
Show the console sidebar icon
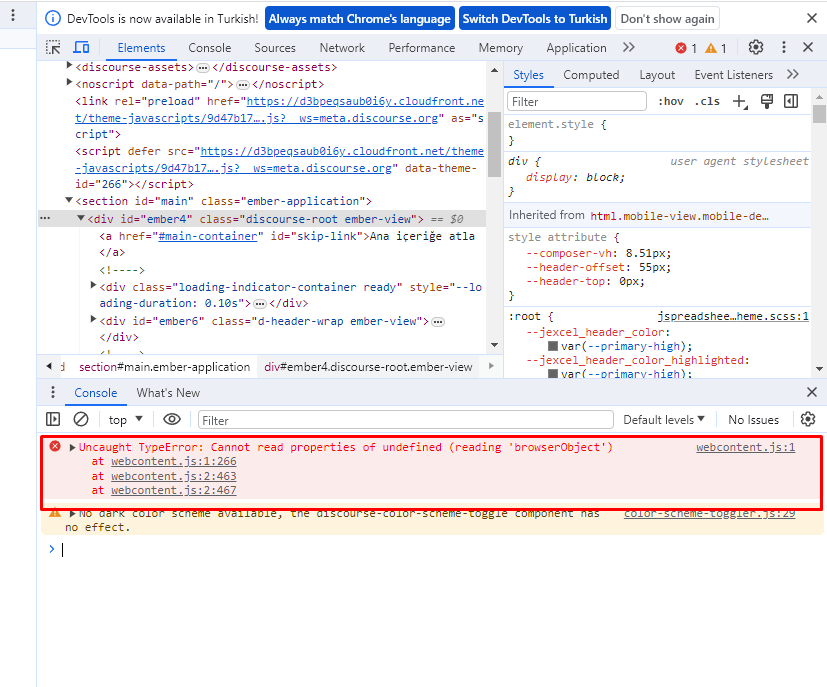(x=53, y=419)
